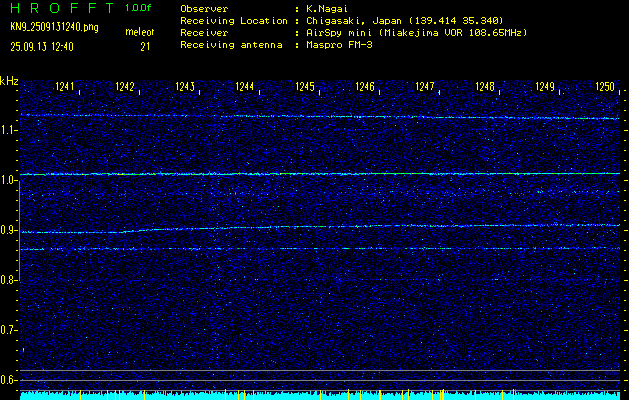
Task: Click the timestamp 25.09.13 12:40
Action: 42,47
